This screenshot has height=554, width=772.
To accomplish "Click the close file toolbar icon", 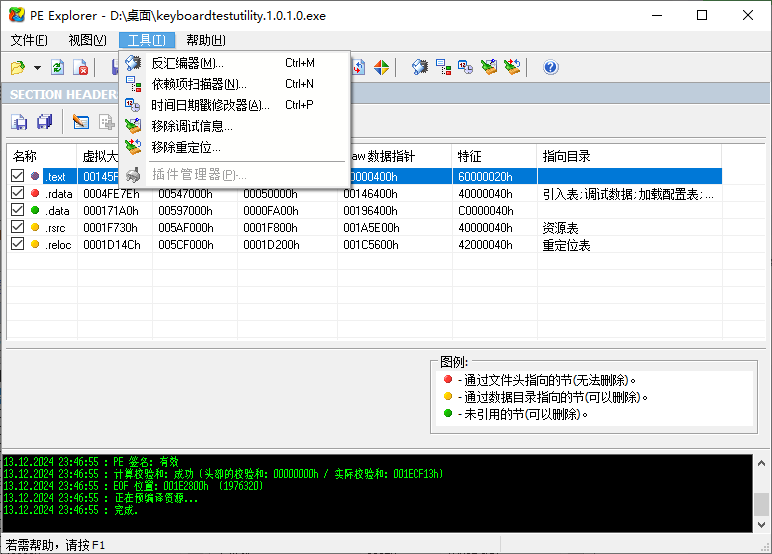I will [x=81, y=67].
